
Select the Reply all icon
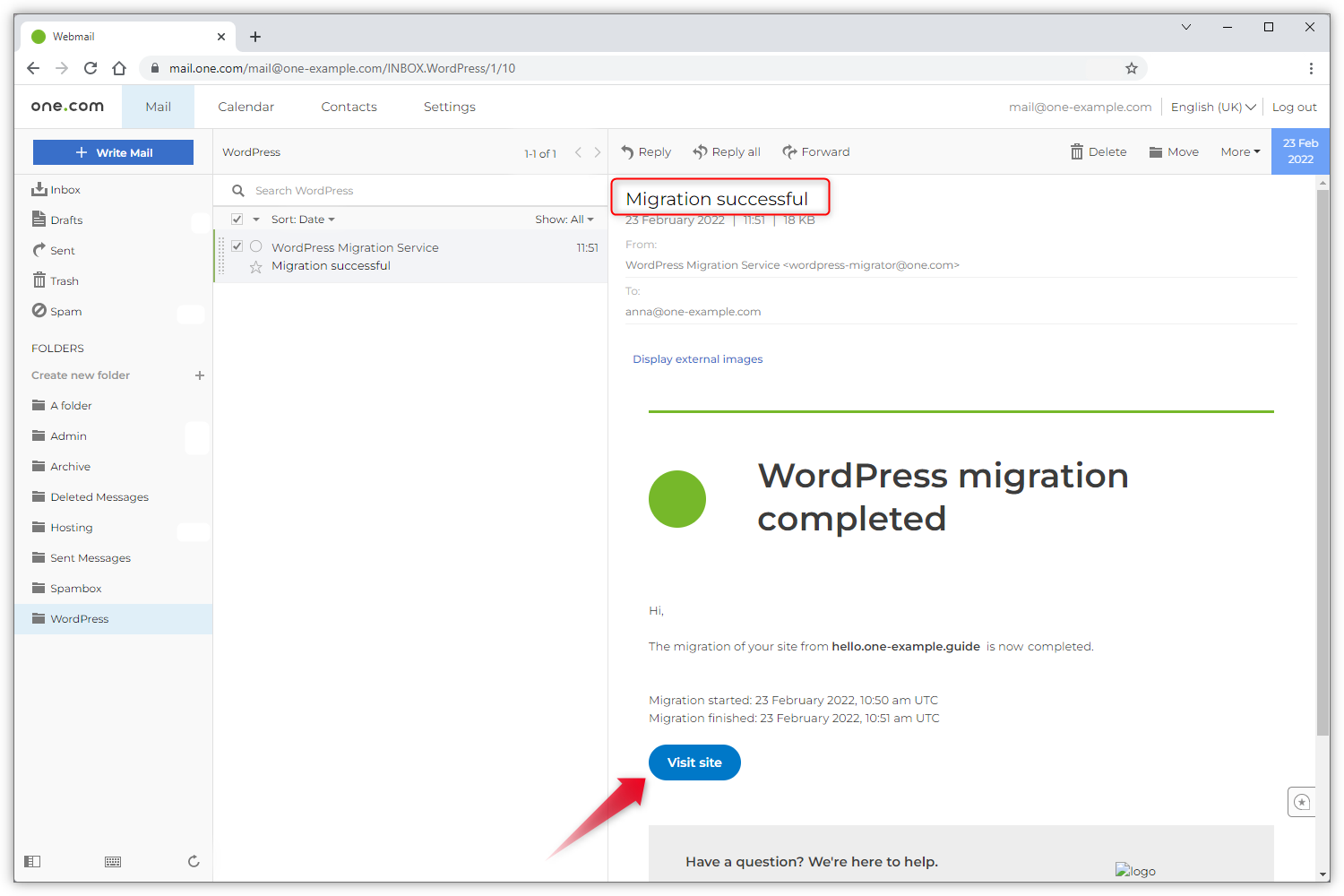(x=726, y=151)
